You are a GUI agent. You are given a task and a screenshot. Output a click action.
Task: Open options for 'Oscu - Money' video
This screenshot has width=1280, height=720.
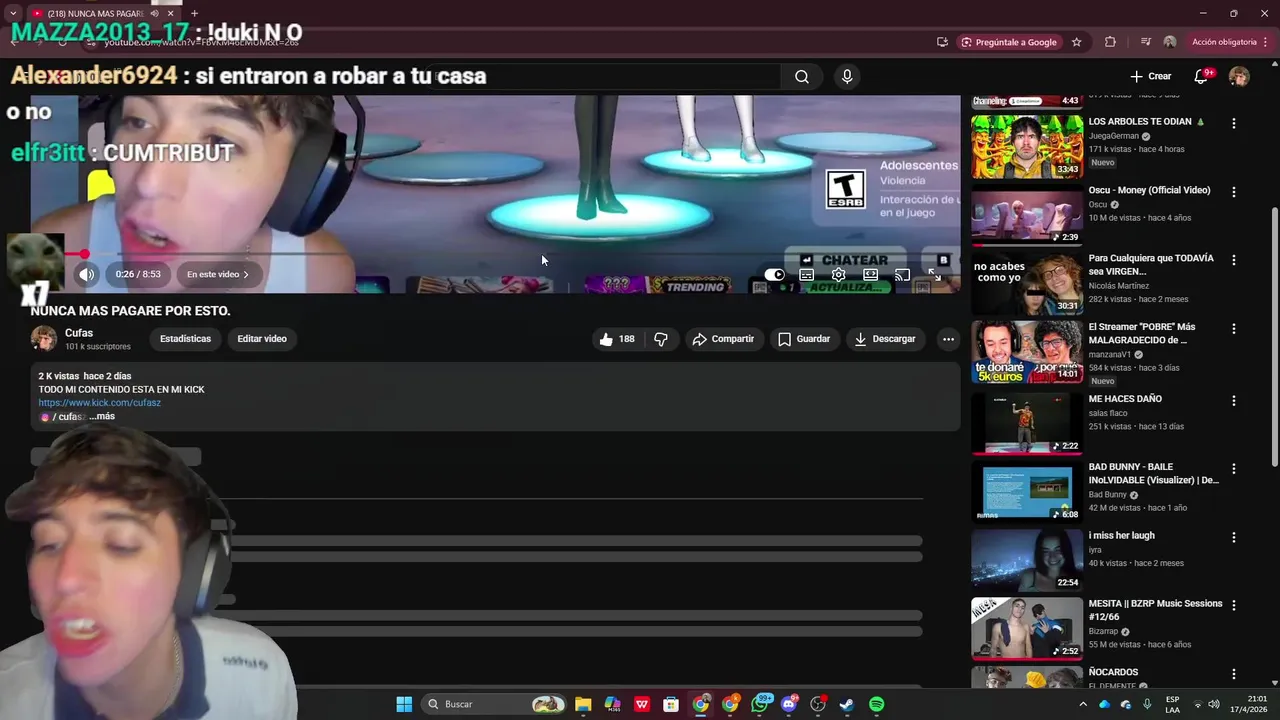(1233, 191)
